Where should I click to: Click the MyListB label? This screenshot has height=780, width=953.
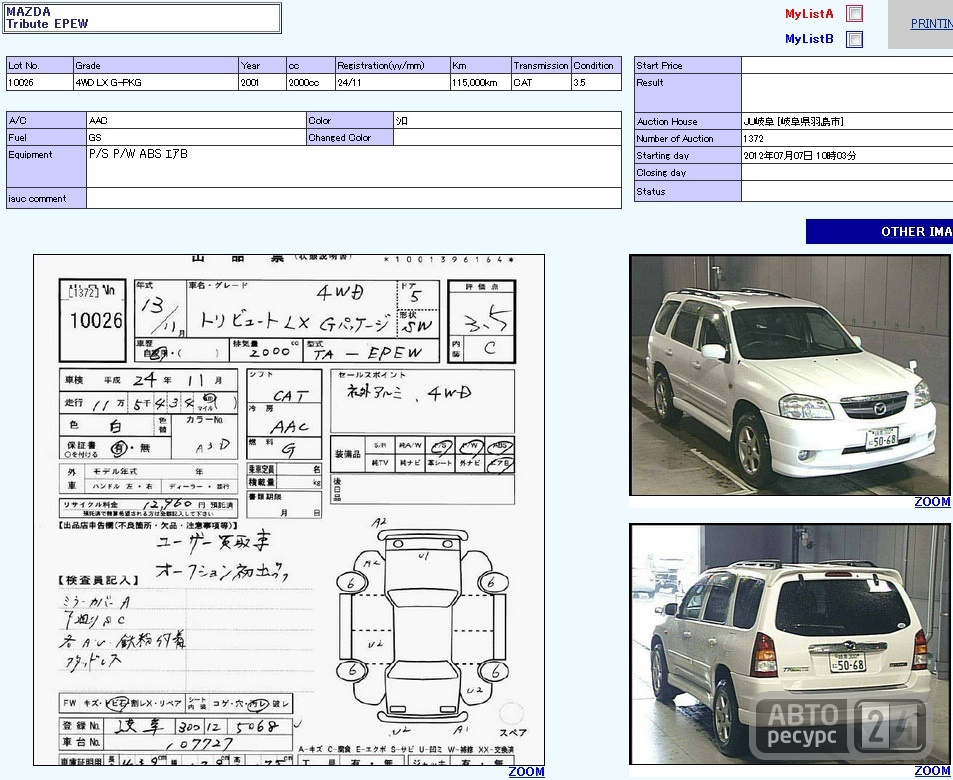(x=809, y=39)
